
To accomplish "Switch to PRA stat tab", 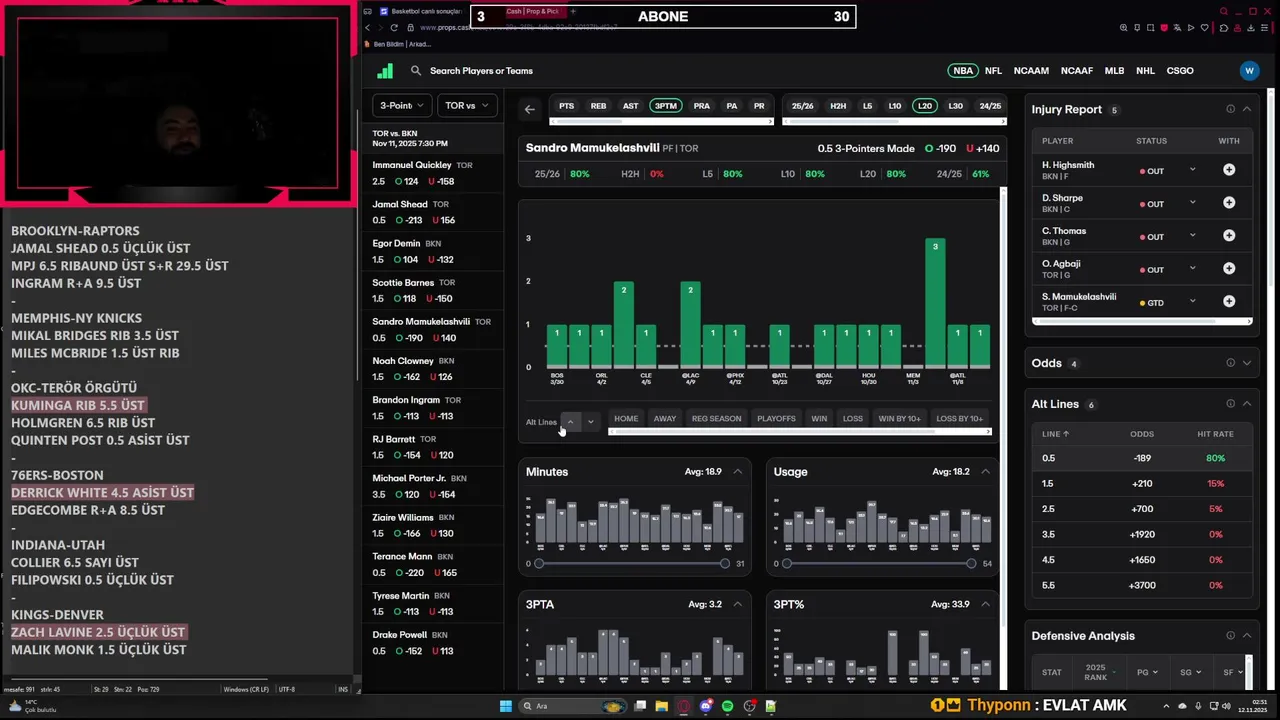I will click(702, 106).
